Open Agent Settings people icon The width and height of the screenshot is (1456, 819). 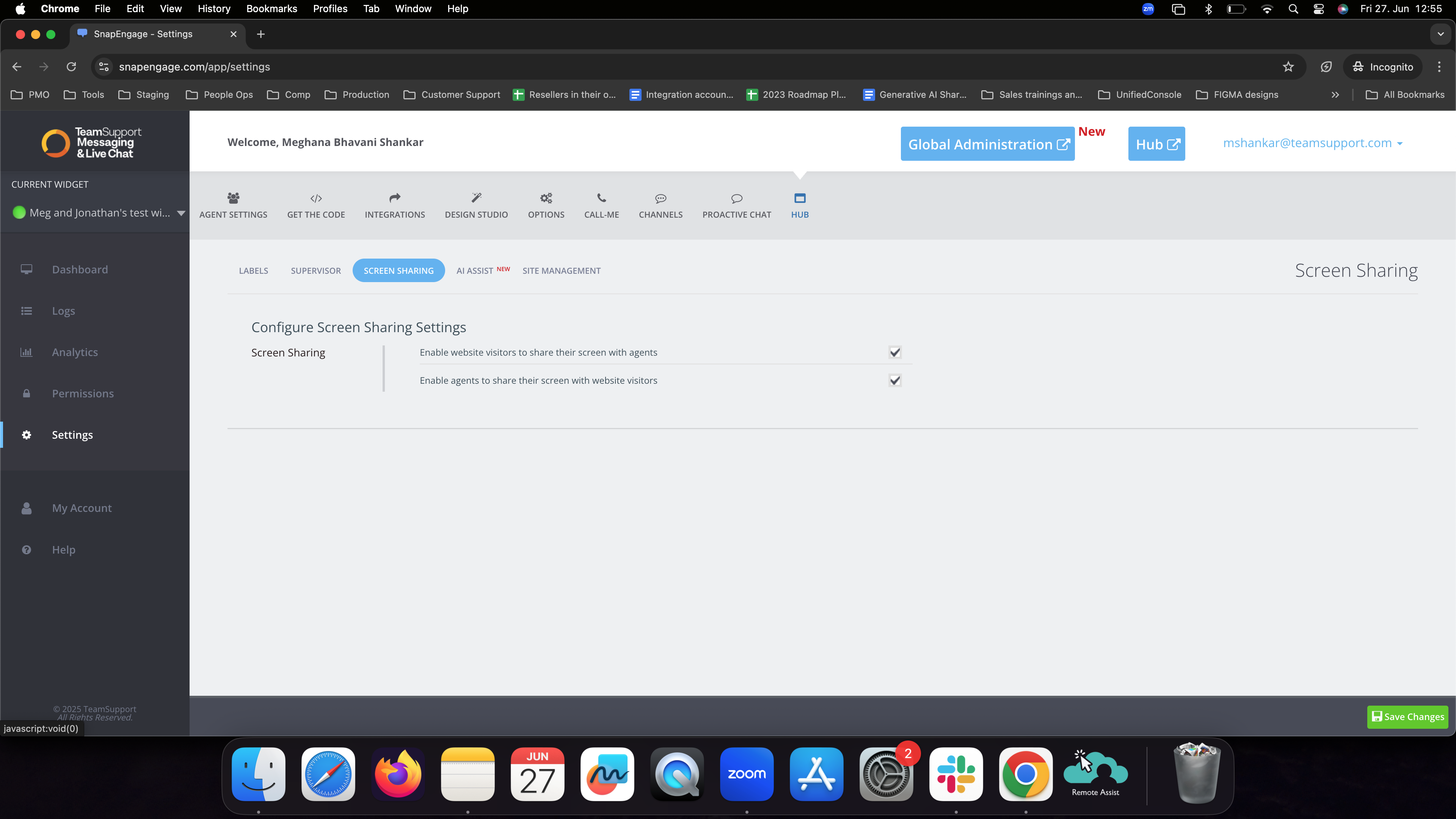click(233, 198)
